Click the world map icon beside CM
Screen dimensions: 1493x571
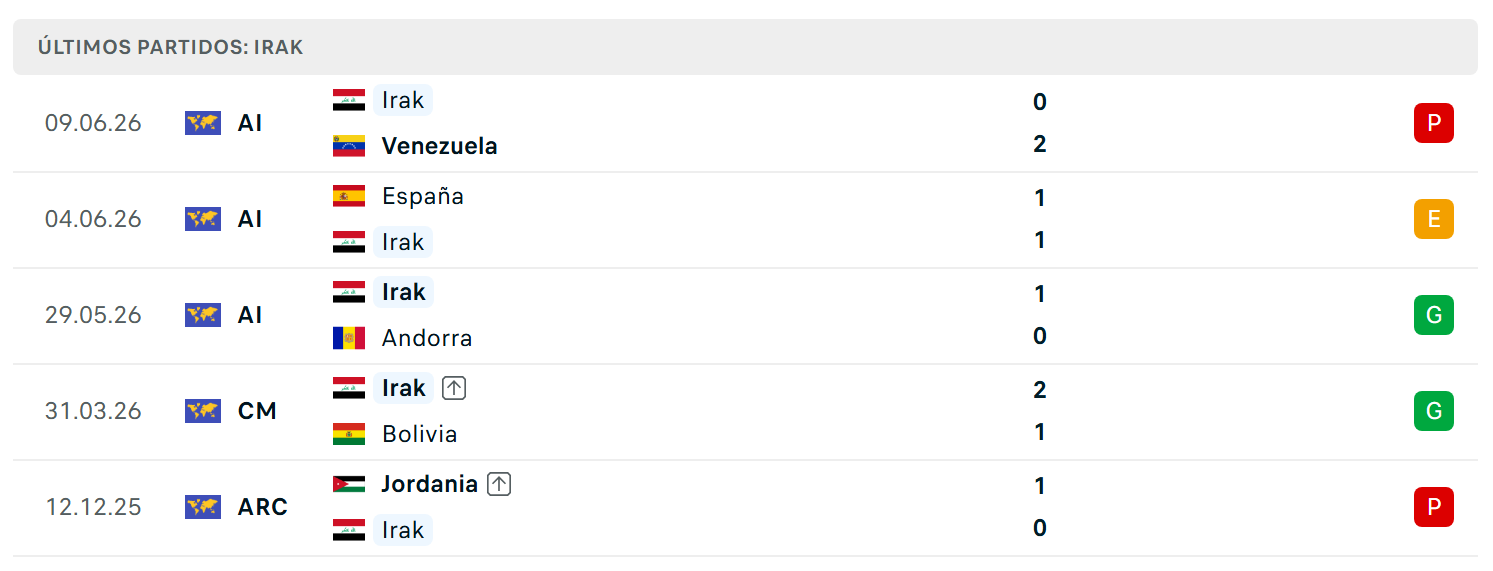tap(202, 411)
